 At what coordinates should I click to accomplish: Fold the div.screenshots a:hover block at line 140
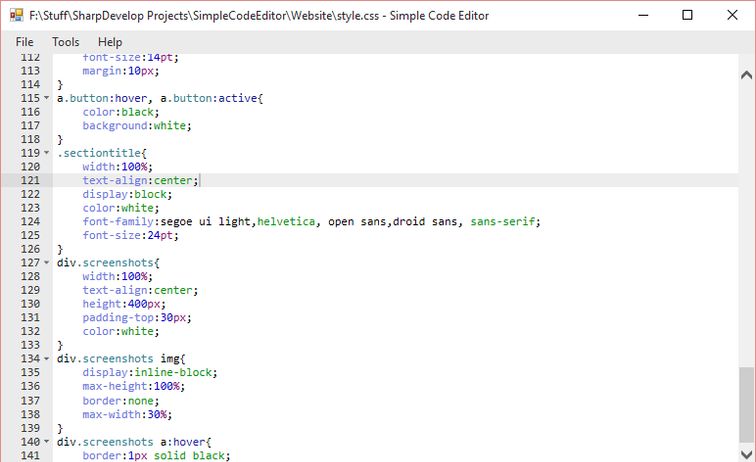pyautogui.click(x=47, y=441)
